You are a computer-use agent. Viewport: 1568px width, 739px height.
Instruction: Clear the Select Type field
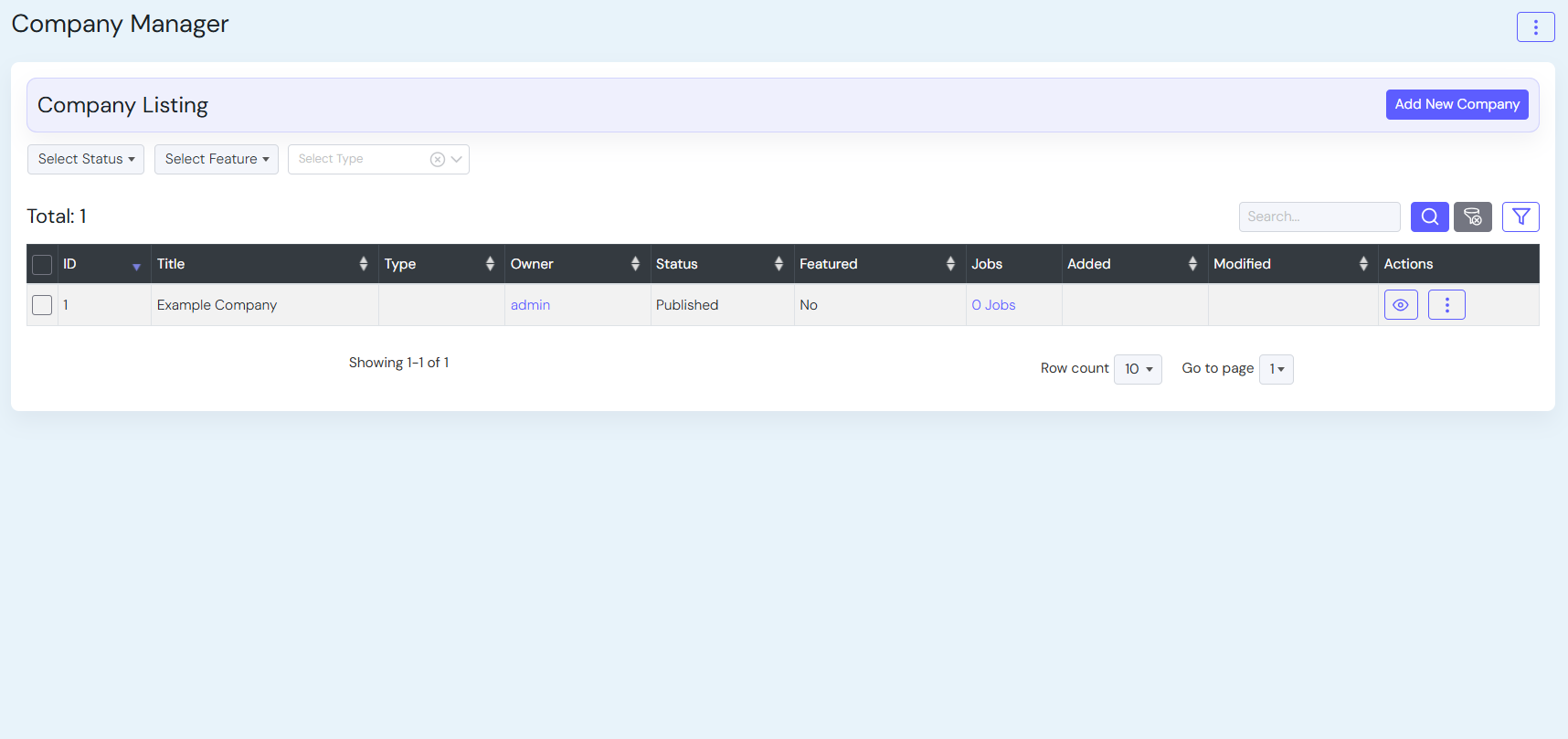pyautogui.click(x=438, y=160)
